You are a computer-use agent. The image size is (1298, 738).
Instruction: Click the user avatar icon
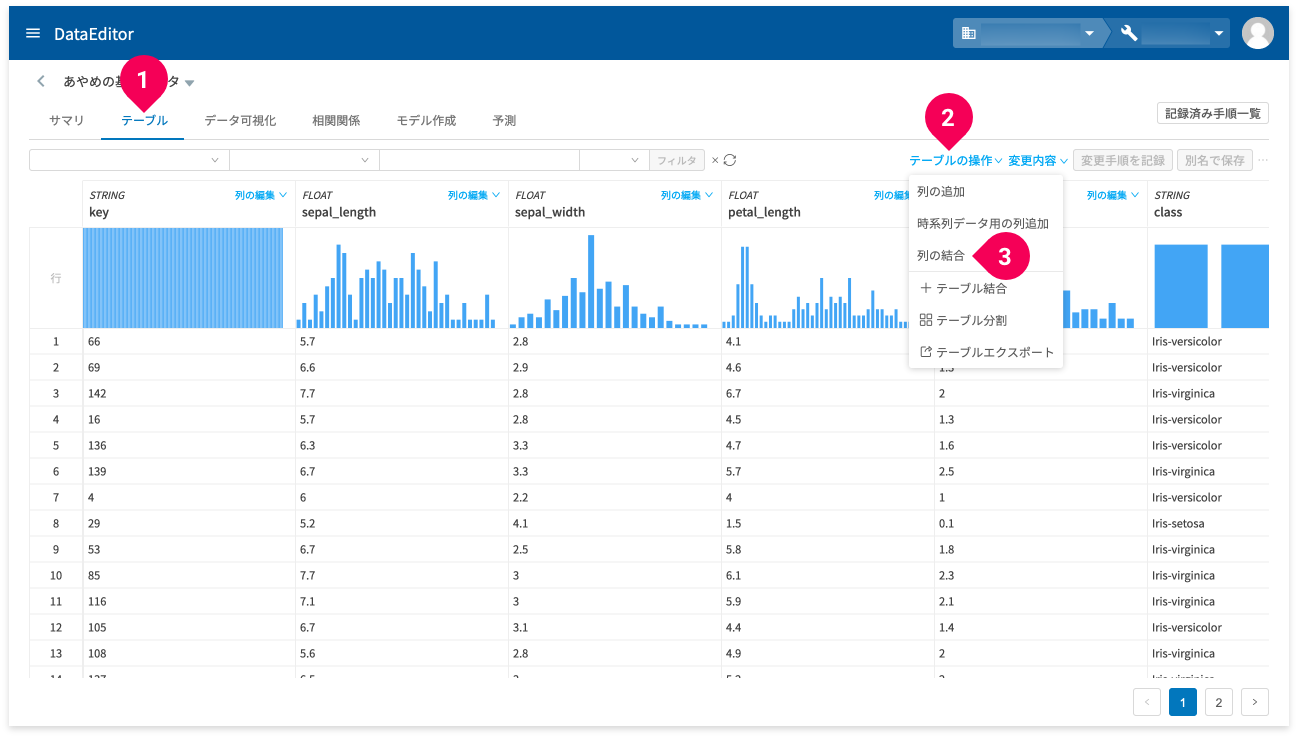point(1257,33)
